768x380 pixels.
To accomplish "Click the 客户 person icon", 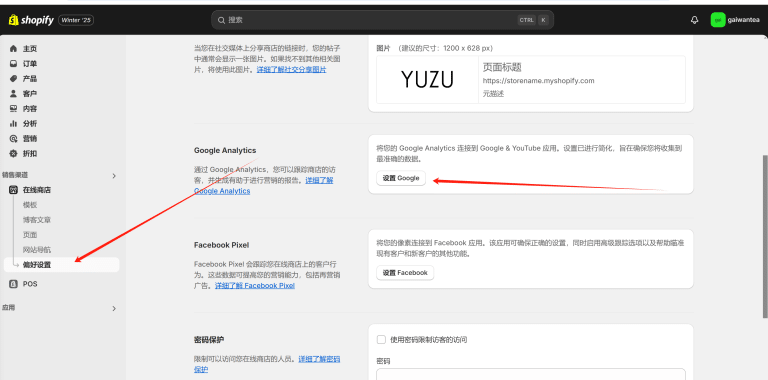I will pos(13,94).
